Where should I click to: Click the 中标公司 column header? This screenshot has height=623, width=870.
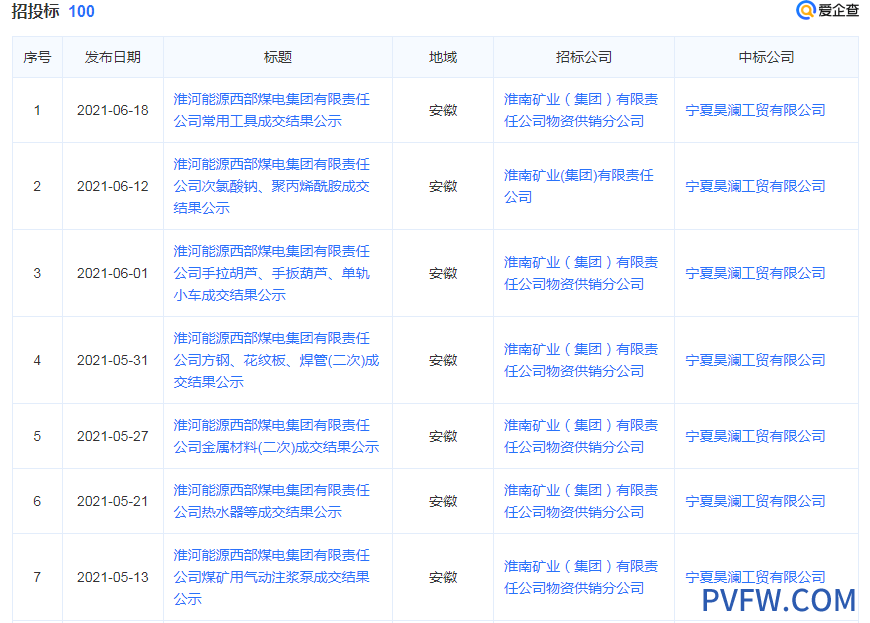point(766,57)
